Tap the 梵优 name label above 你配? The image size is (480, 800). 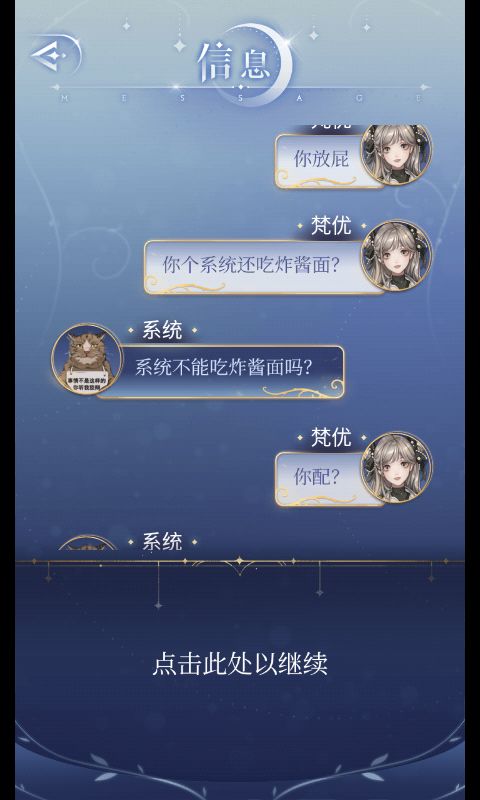click(331, 437)
